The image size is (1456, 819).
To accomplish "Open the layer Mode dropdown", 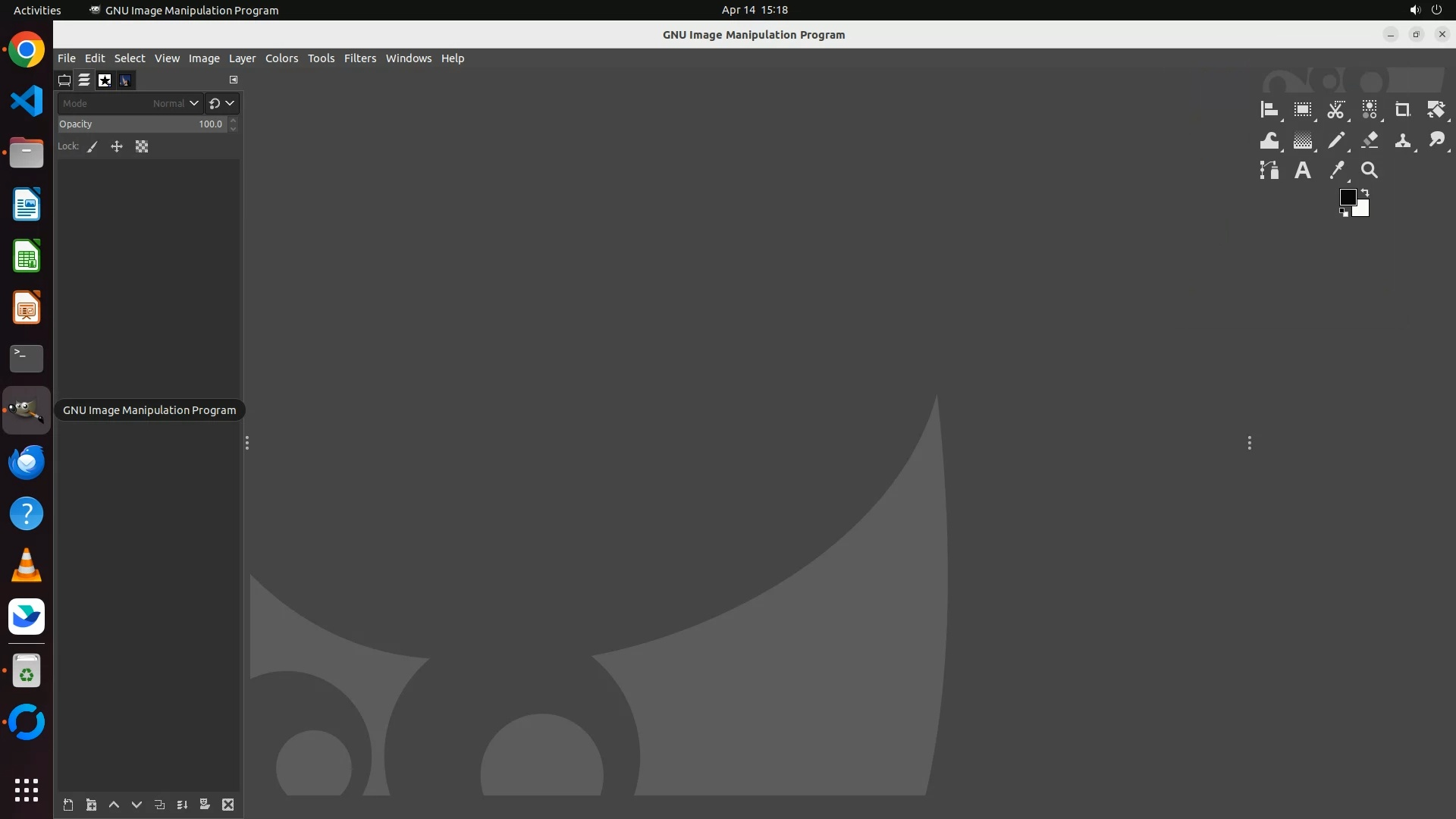I will coord(130,103).
